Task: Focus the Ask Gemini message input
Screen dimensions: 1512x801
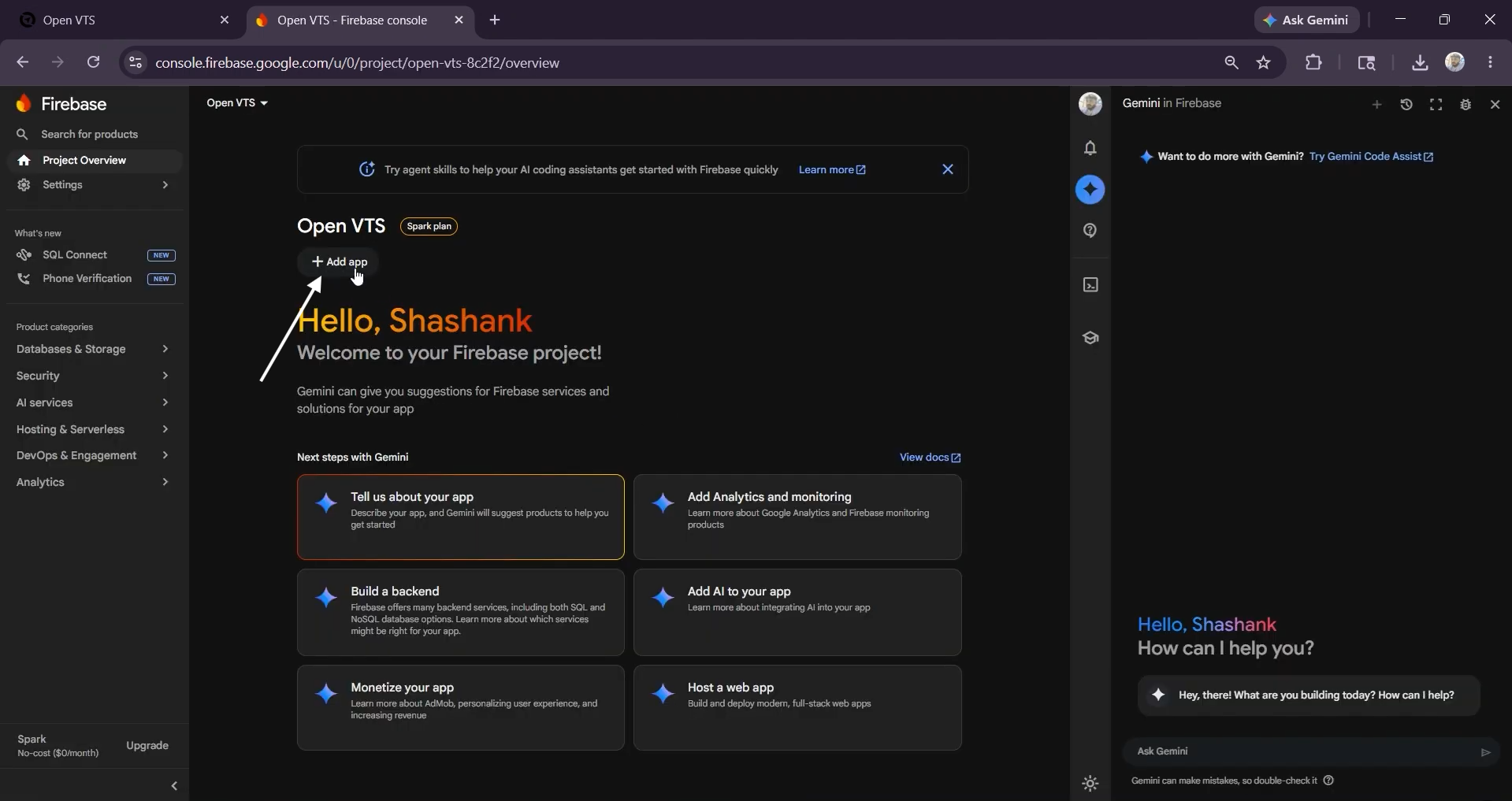Action: 1303,751
